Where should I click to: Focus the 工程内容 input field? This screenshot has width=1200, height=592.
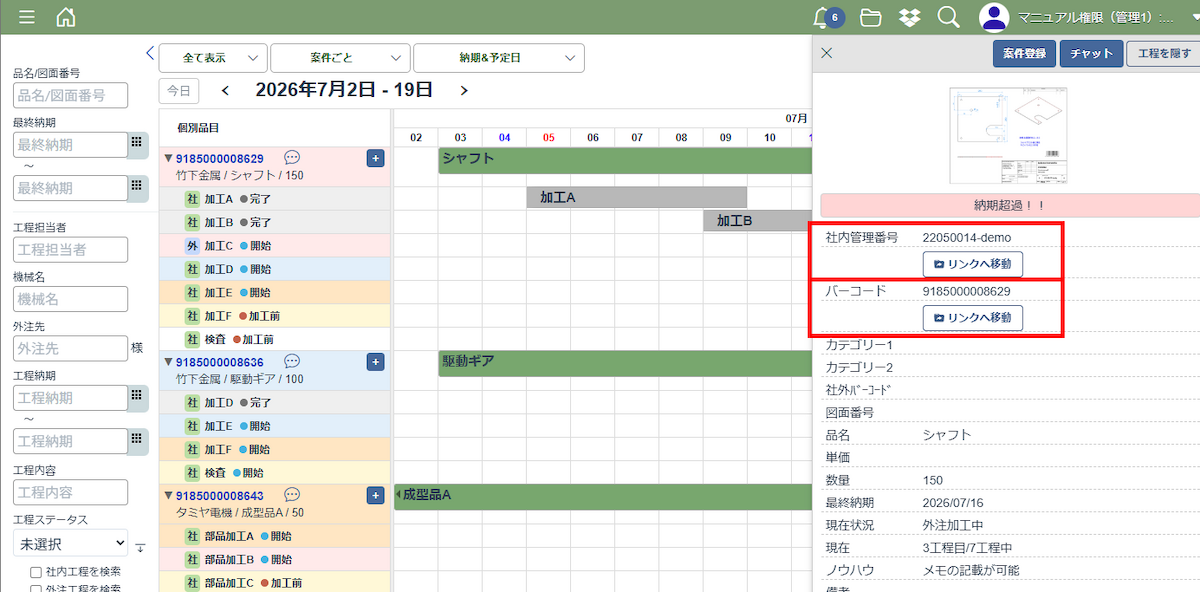(x=70, y=492)
